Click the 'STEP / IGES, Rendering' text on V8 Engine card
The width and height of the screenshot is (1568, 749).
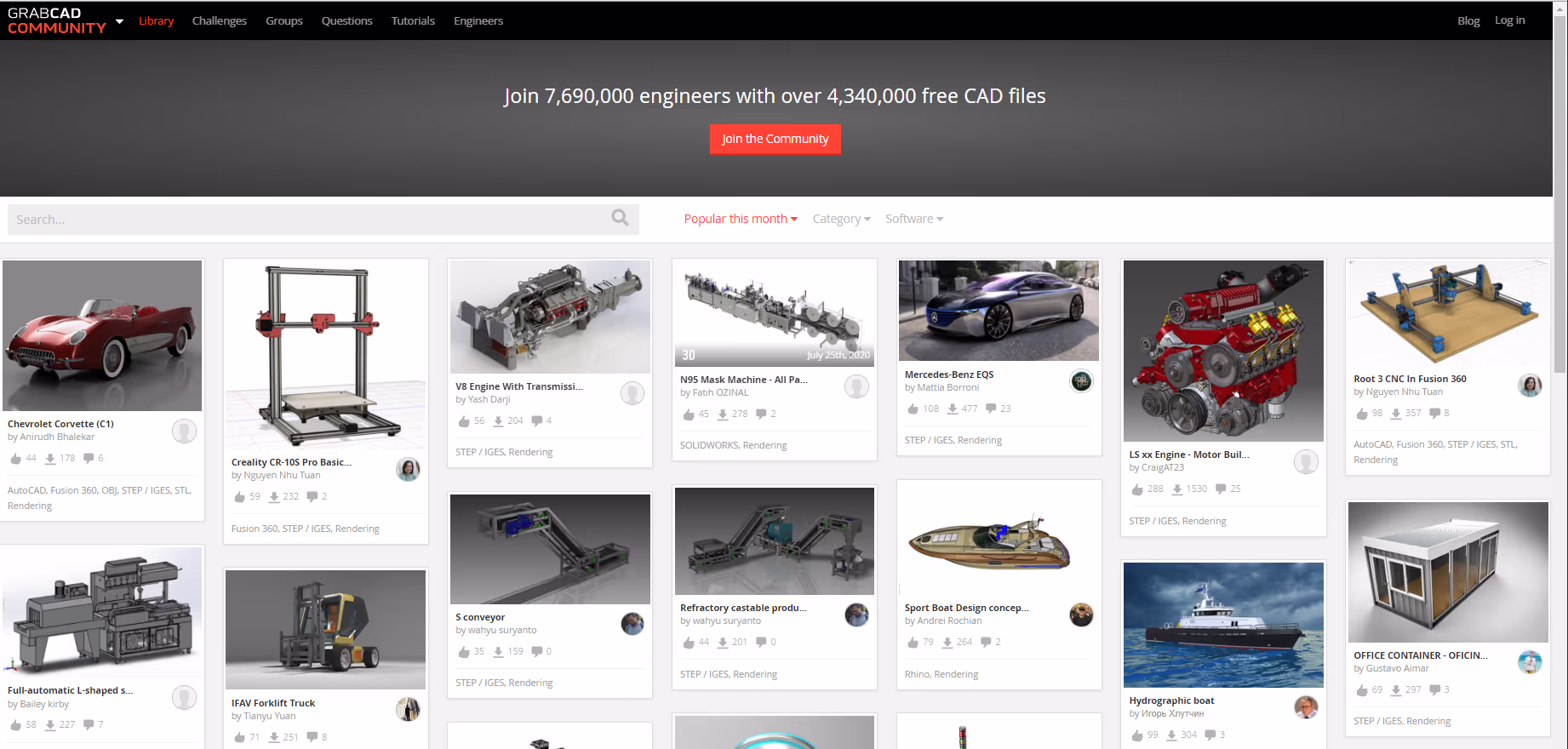[x=504, y=452]
